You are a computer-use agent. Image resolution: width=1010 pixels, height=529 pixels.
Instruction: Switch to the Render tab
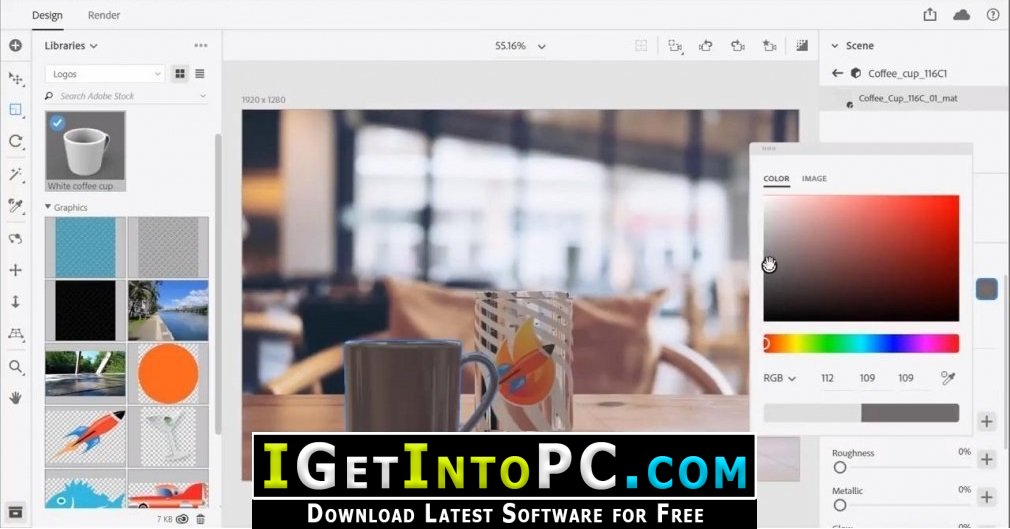pos(104,15)
